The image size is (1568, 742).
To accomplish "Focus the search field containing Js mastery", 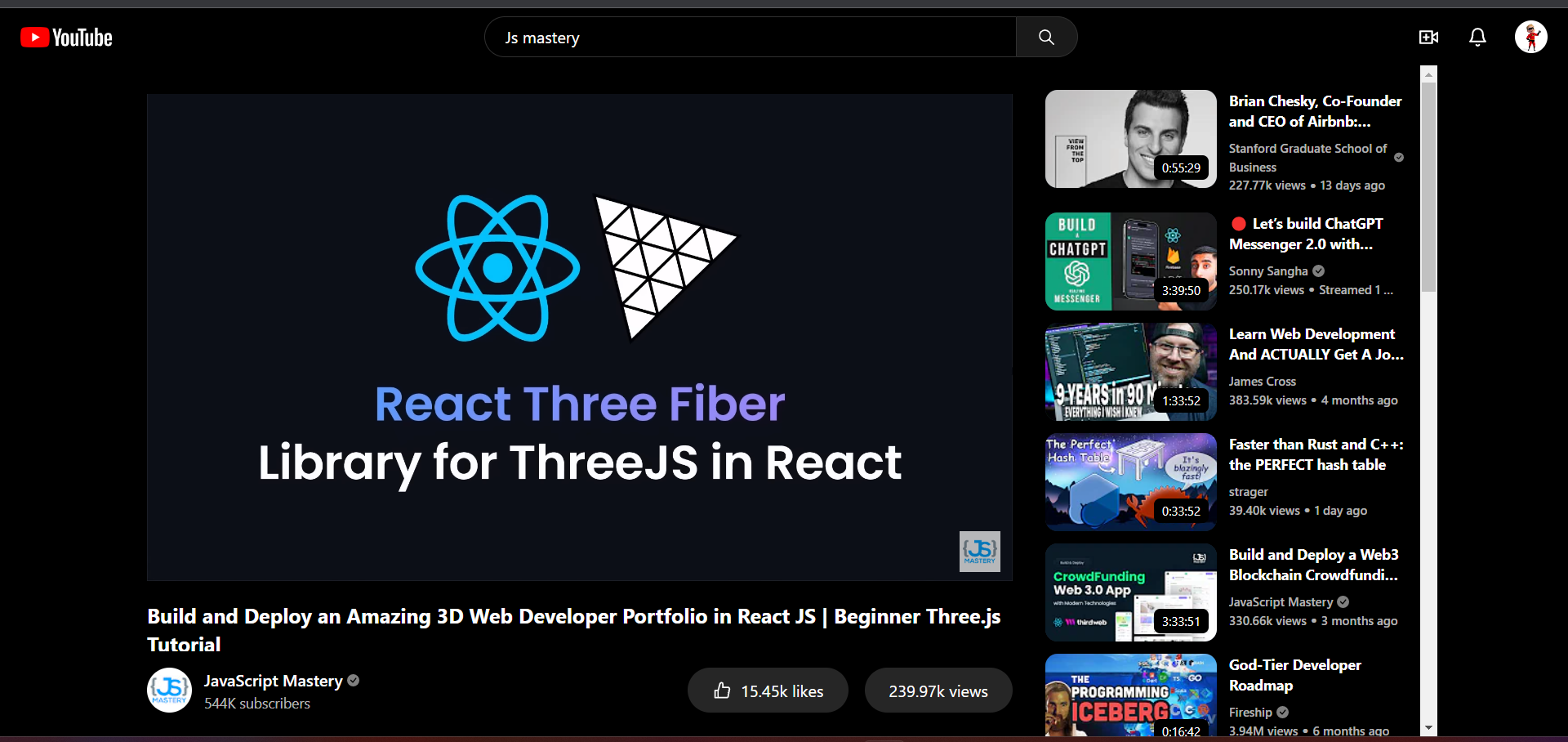I will tap(751, 37).
